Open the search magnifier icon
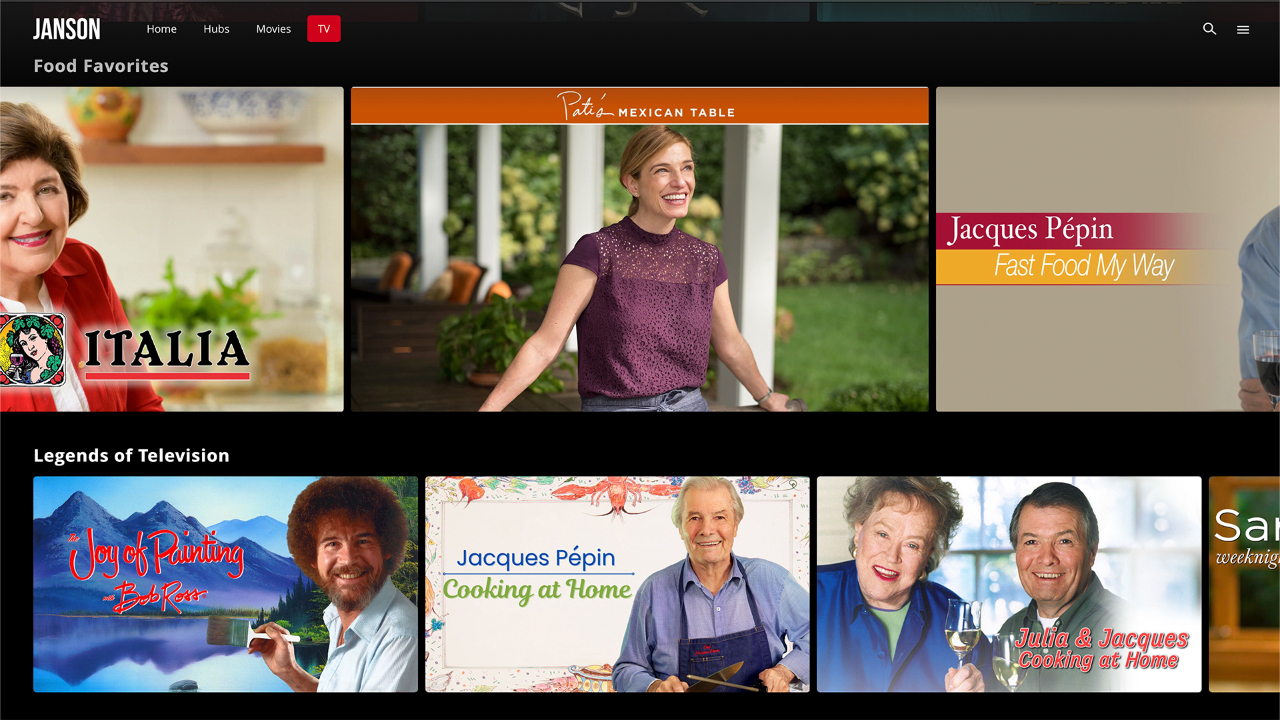The image size is (1280, 720). pyautogui.click(x=1209, y=29)
